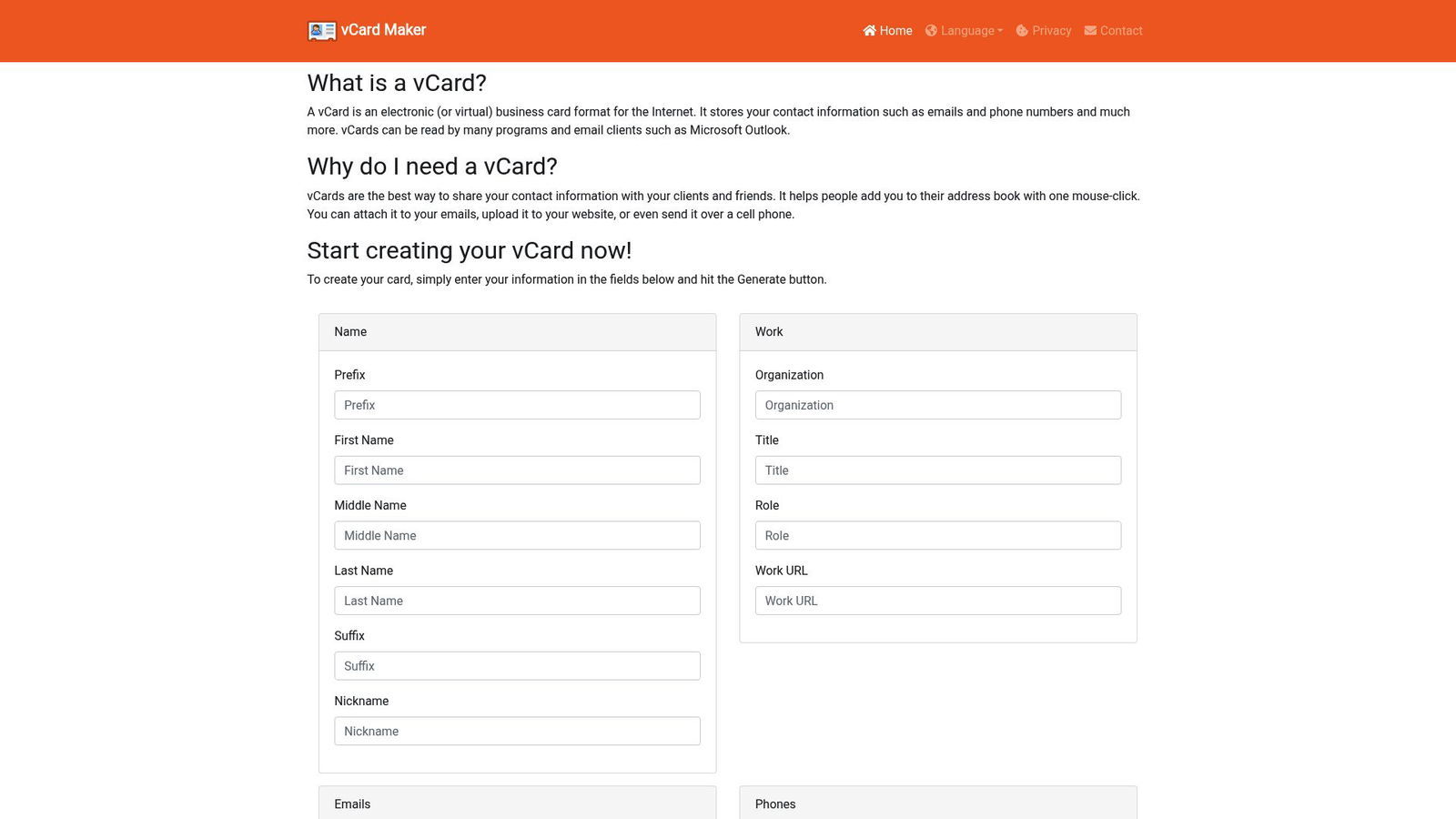Image resolution: width=1456 pixels, height=819 pixels.
Task: Focus the Organization input under Work
Action: [x=938, y=404]
